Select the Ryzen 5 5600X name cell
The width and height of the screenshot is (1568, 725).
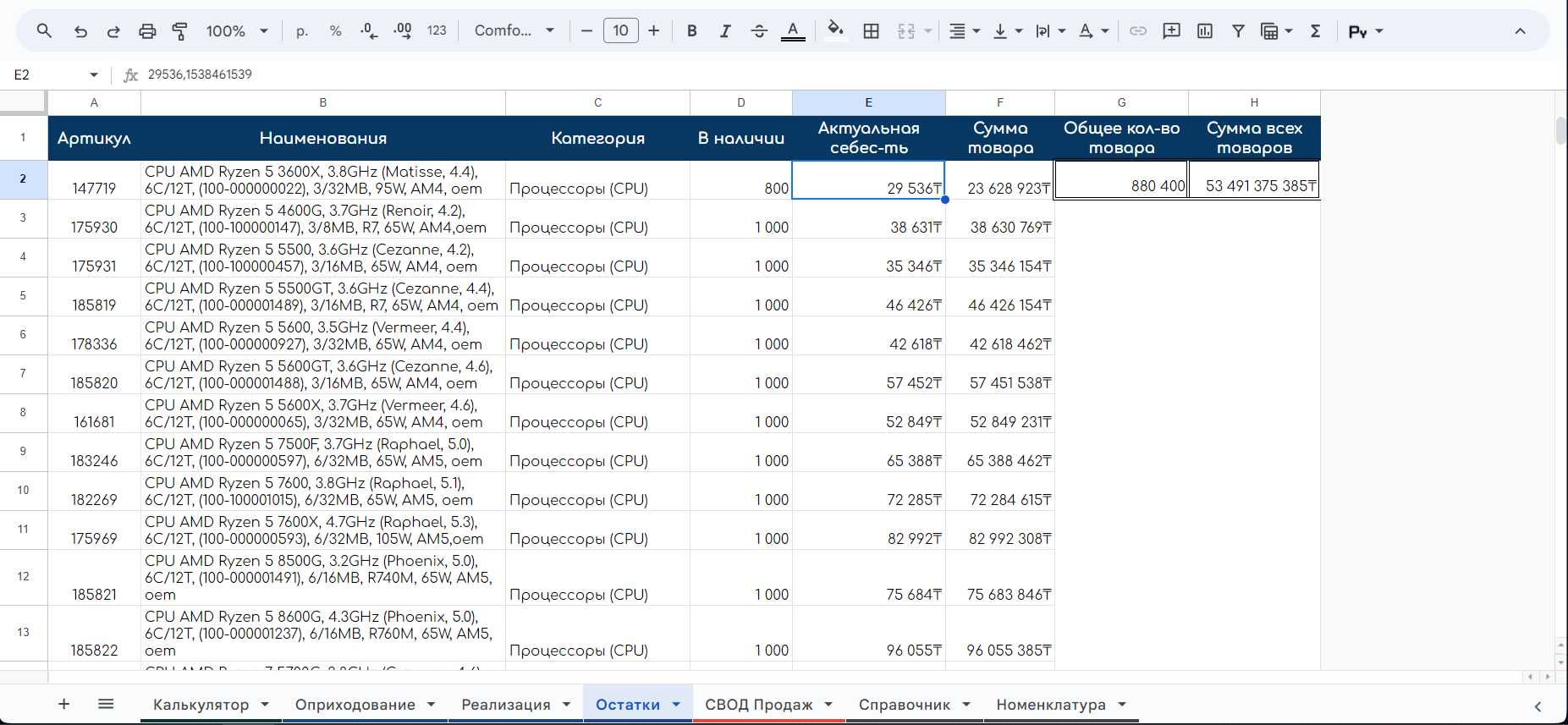pos(322,414)
